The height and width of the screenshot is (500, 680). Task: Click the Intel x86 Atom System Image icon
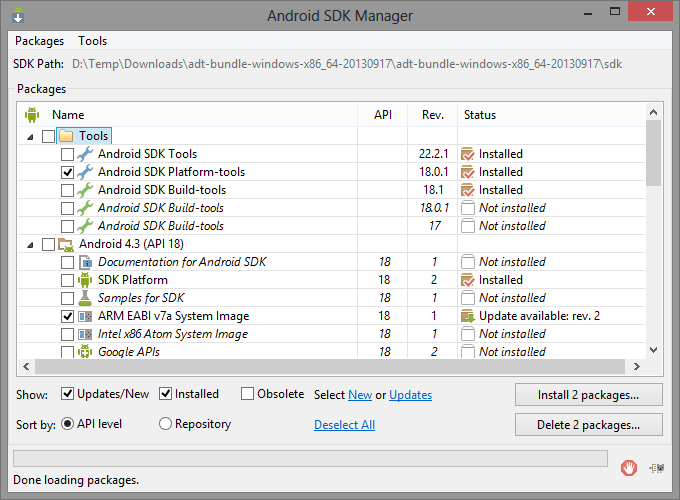click(85, 334)
